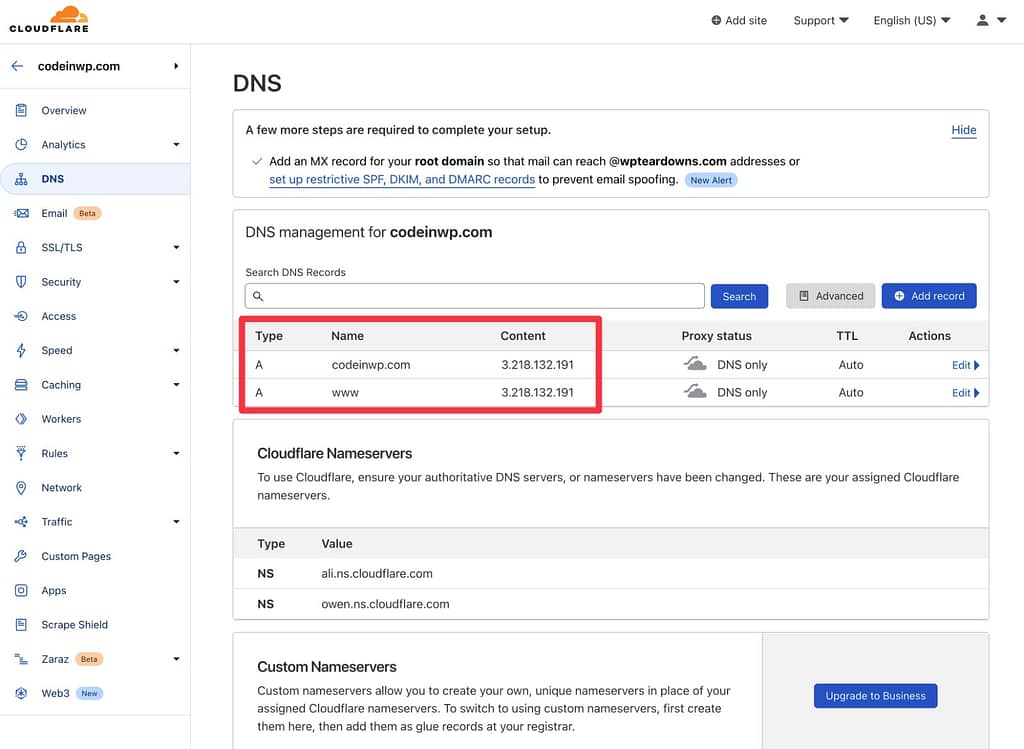
Task: Click Add site in the top bar
Action: 739,19
